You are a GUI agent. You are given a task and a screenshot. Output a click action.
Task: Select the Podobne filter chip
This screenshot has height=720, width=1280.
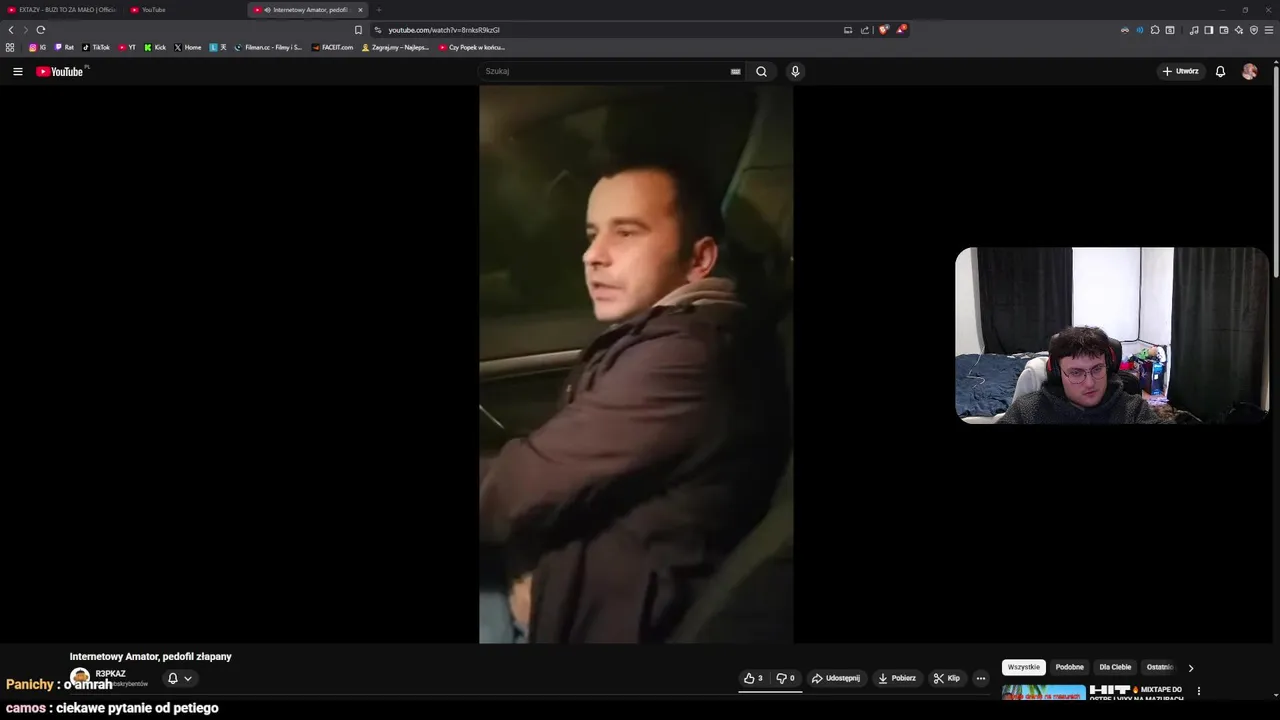point(1069,667)
